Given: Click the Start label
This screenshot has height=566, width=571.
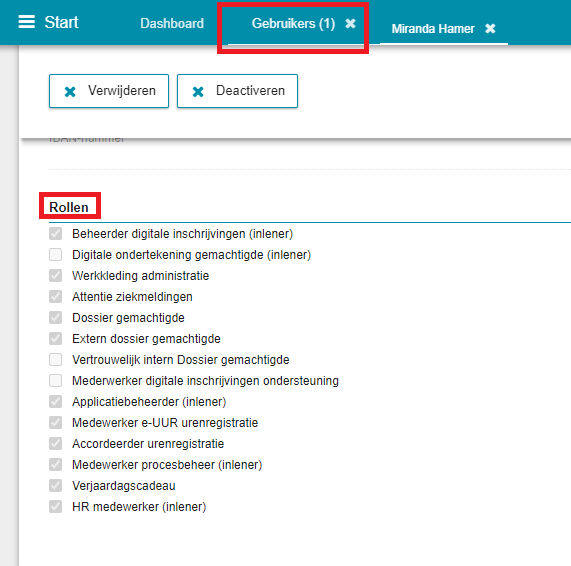Looking at the screenshot, I should [61, 22].
